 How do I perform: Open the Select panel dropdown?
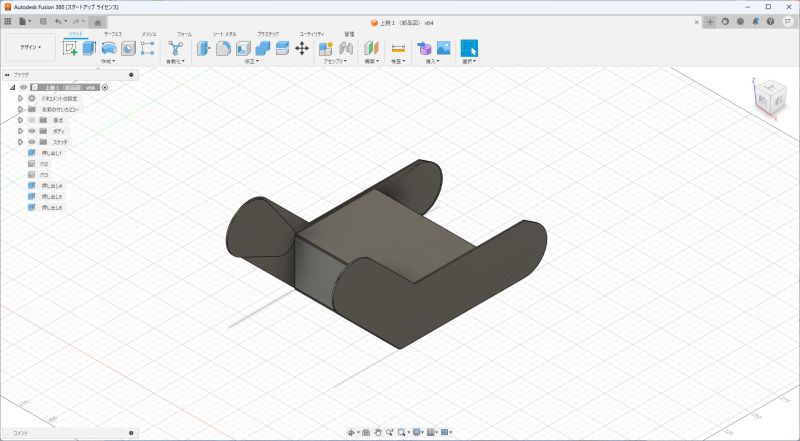tap(468, 61)
